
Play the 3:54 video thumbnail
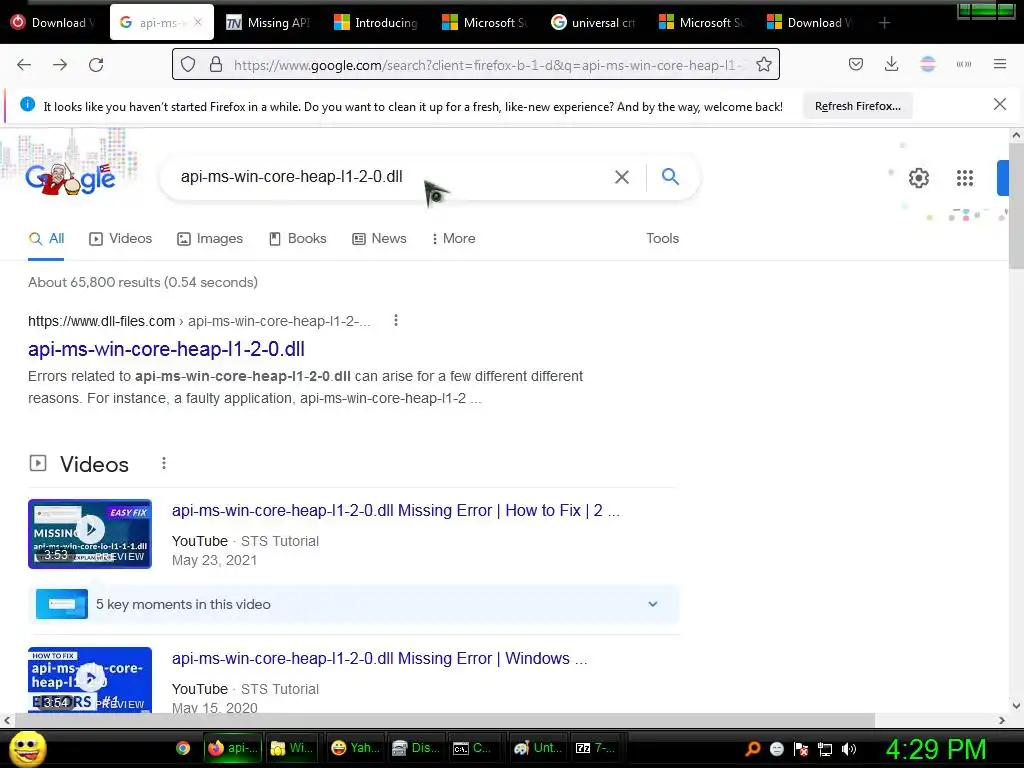[90, 679]
